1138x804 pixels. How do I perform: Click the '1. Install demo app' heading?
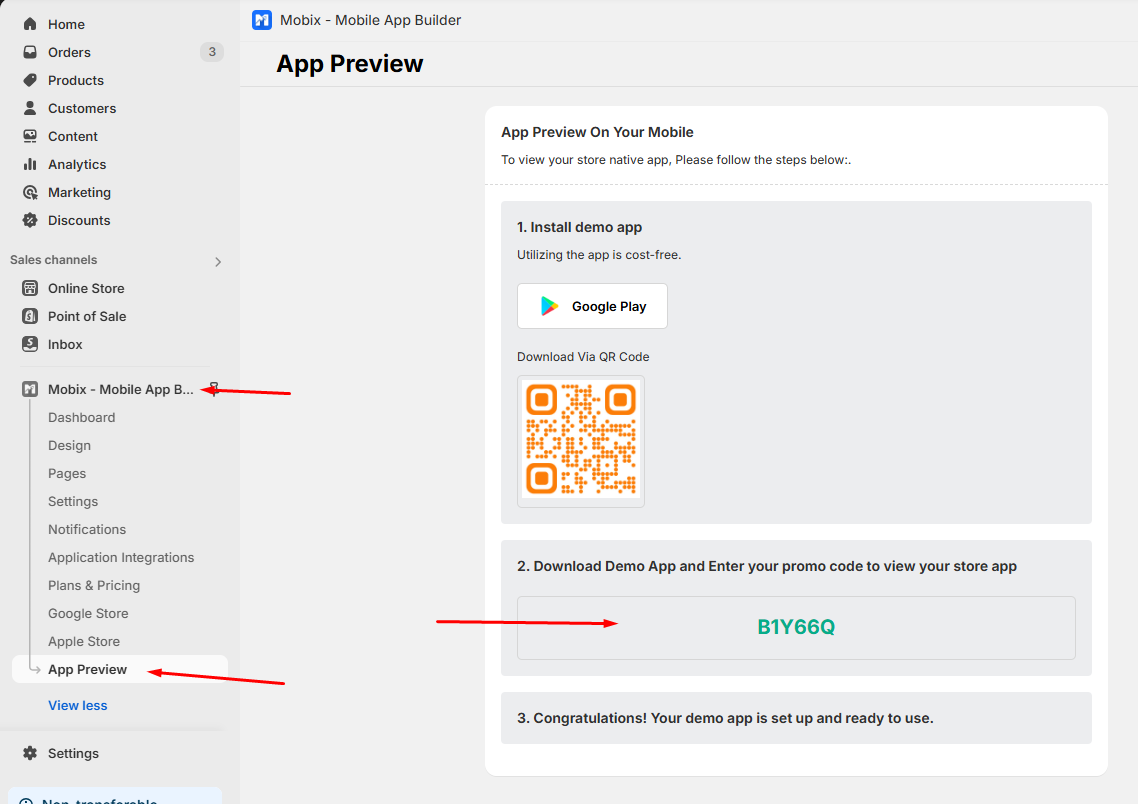tap(579, 227)
